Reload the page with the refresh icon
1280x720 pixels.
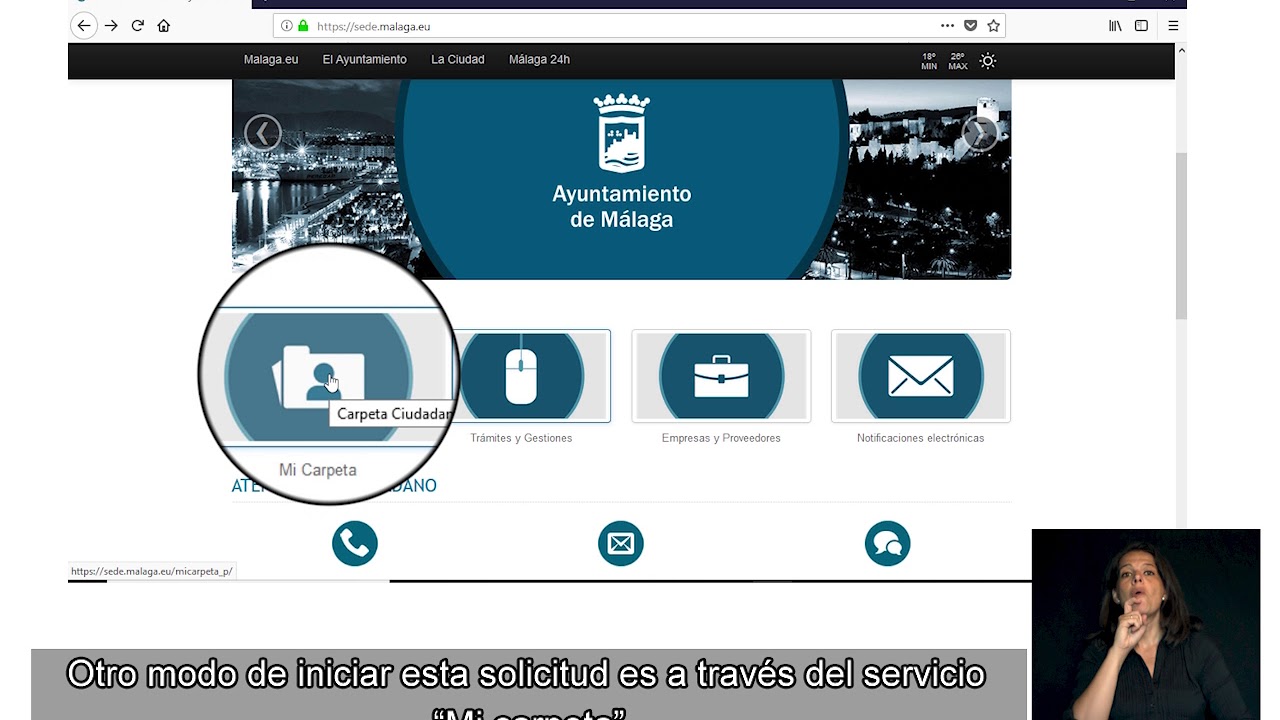point(137,26)
